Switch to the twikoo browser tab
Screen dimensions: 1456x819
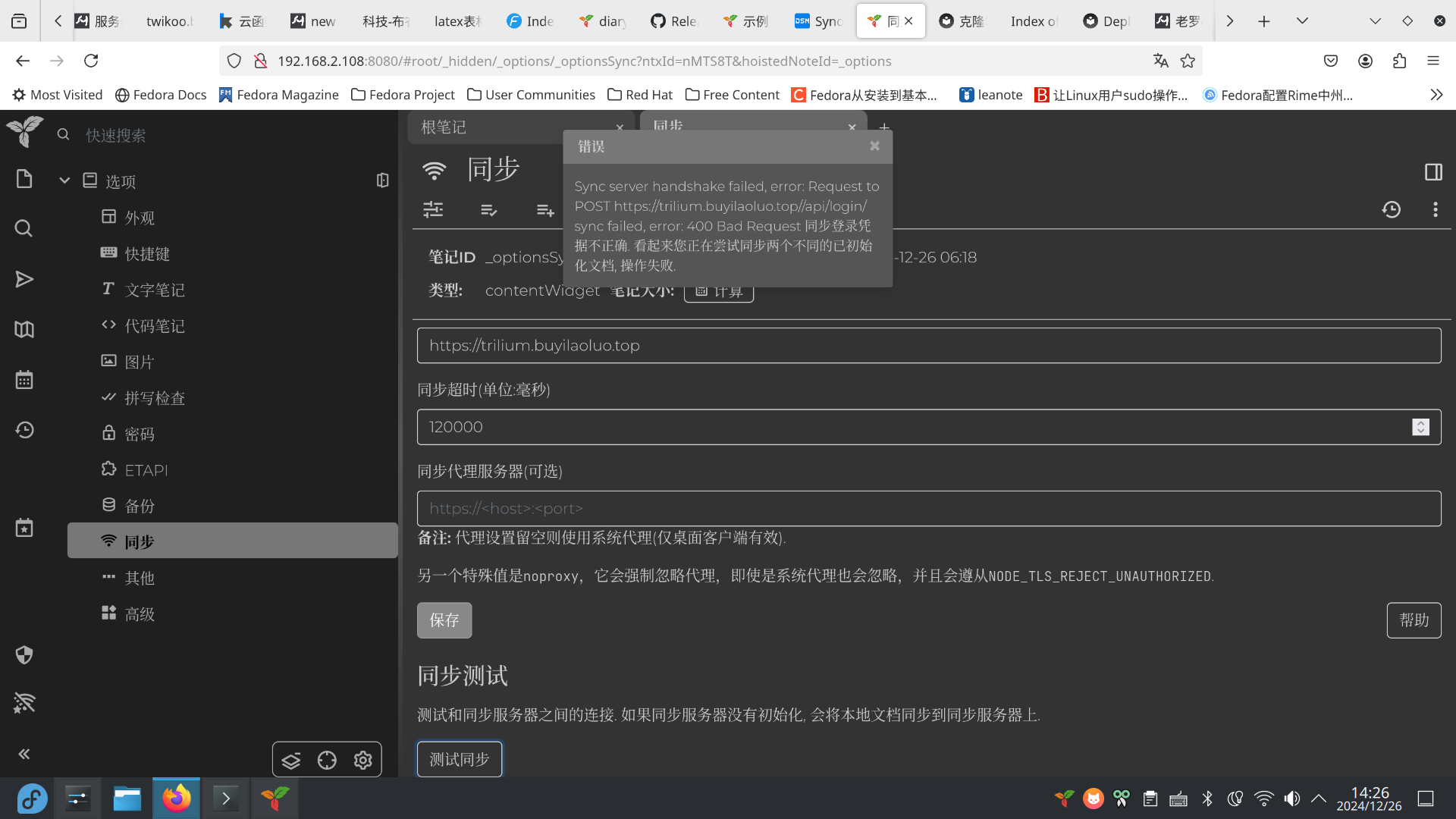pyautogui.click(x=168, y=21)
